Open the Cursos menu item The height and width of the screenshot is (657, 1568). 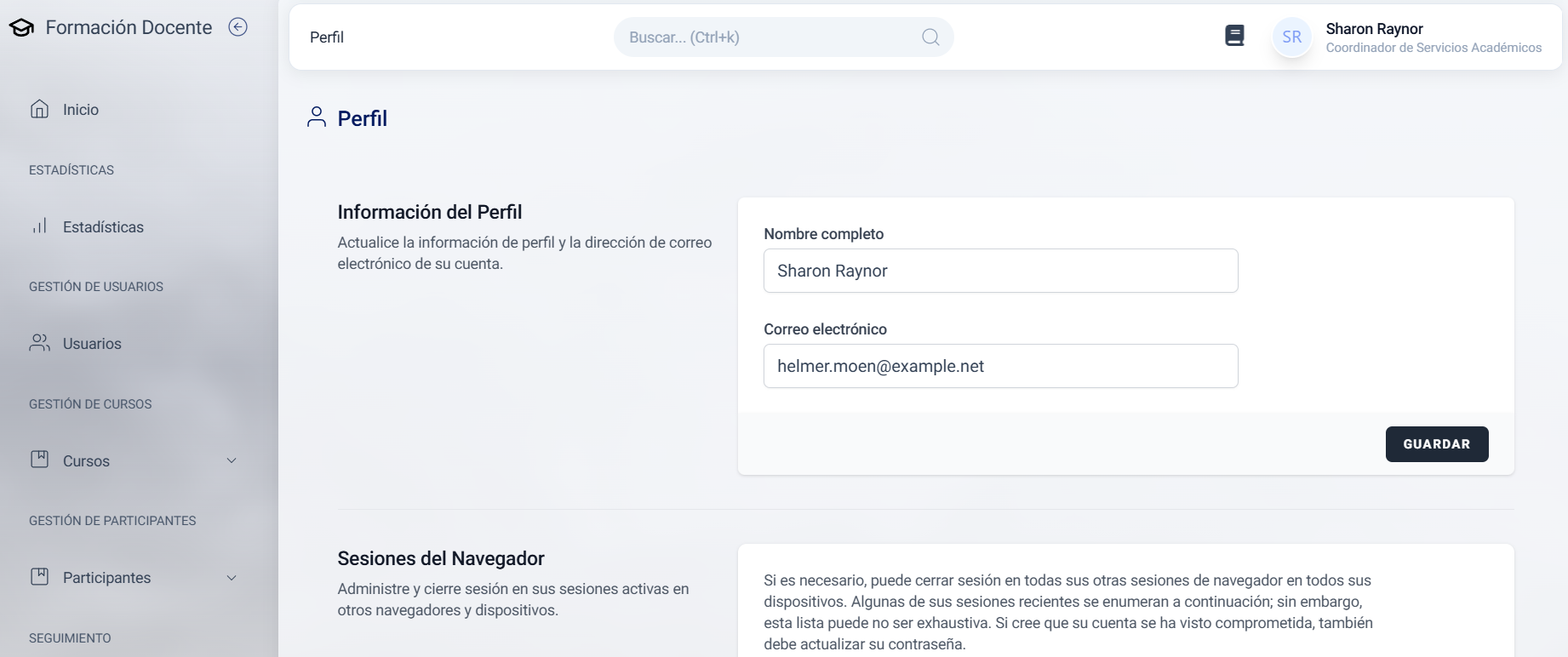(x=86, y=460)
